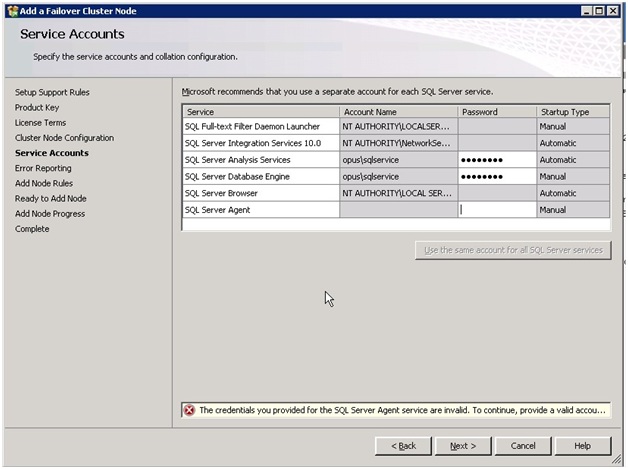The width and height of the screenshot is (628, 469).
Task: Select the Complete step
Action: pyautogui.click(x=32, y=229)
